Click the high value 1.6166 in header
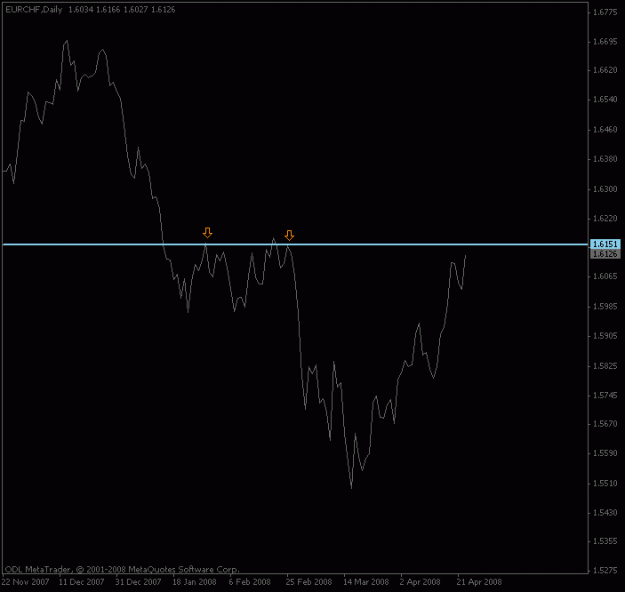 pos(108,10)
